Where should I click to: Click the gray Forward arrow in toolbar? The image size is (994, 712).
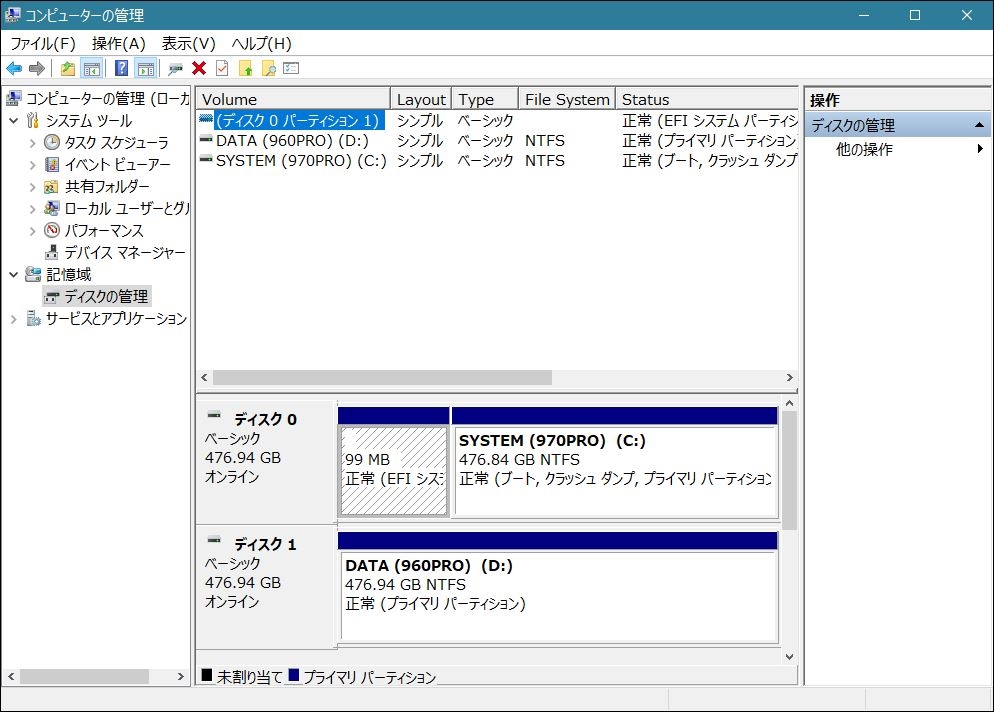tap(37, 68)
